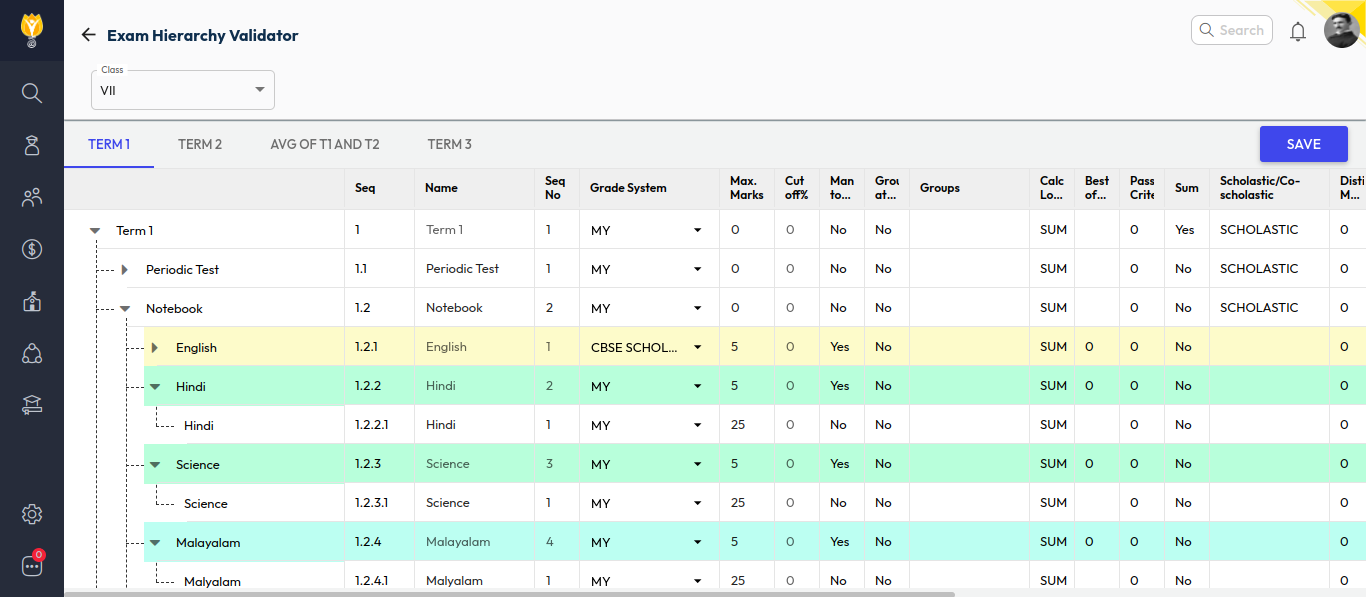Open the people group icon in sidebar
Image resolution: width=1366 pixels, height=597 pixels.
32,197
